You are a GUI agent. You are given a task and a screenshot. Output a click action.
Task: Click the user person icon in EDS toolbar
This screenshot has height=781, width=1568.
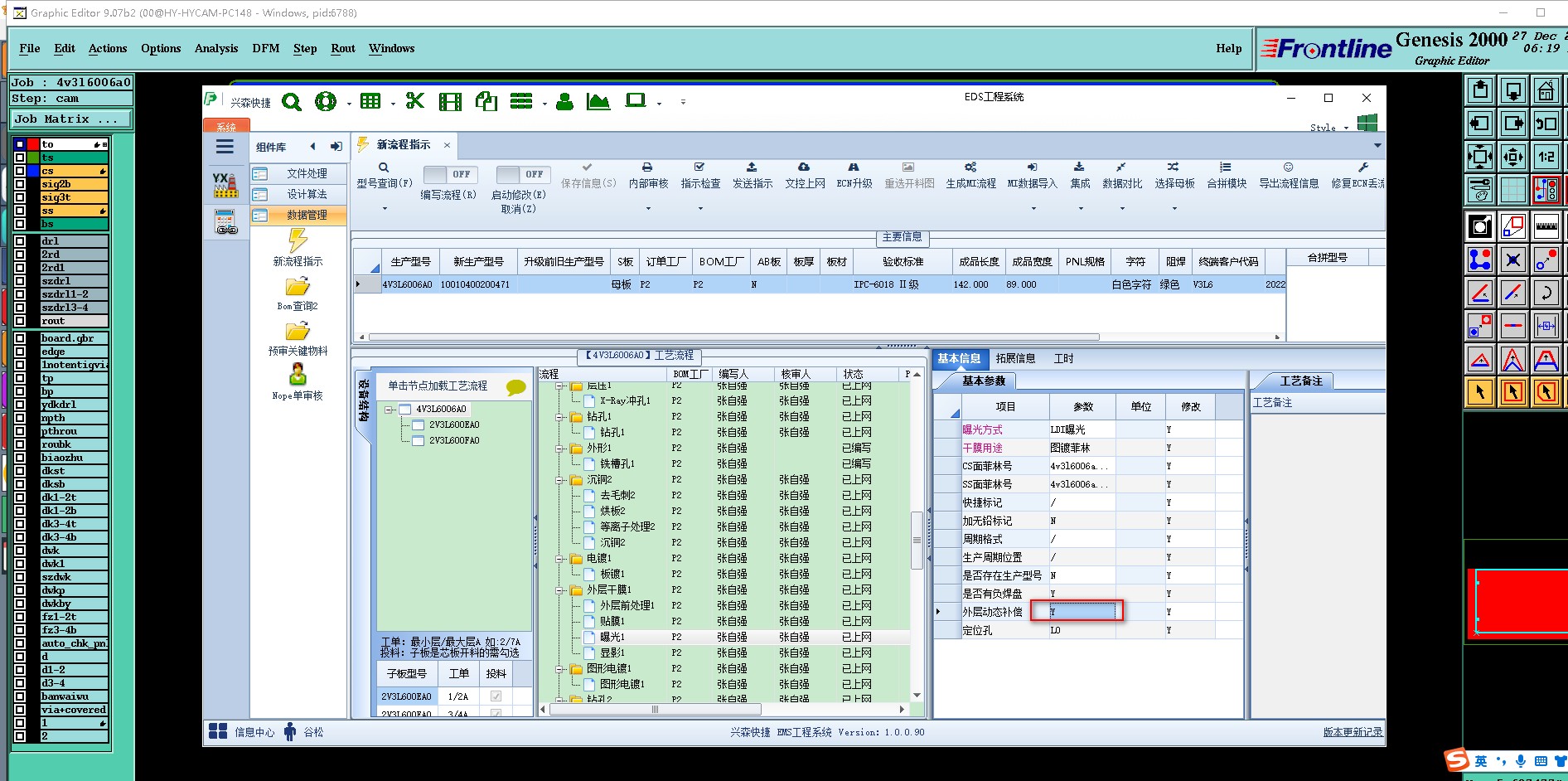point(564,101)
